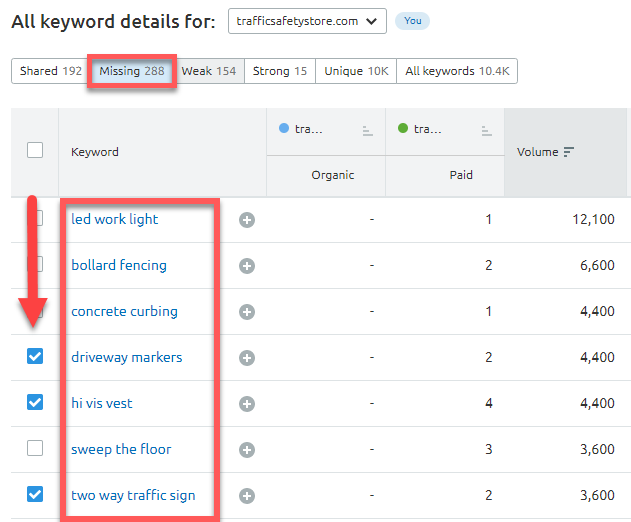Switch to the Missing 288 tab
631x522 pixels.
[x=132, y=72]
